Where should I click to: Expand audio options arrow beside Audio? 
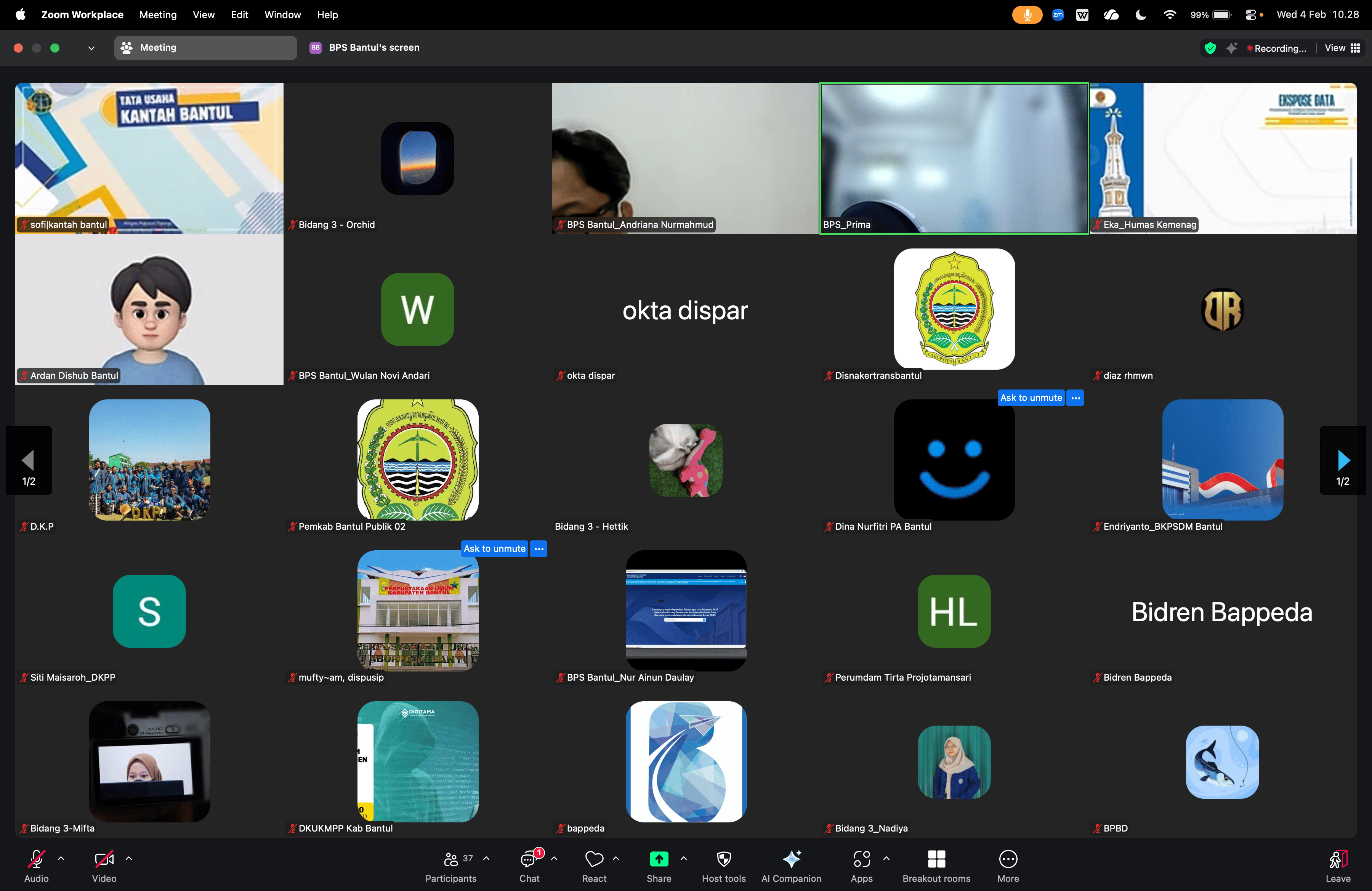pyautogui.click(x=61, y=858)
